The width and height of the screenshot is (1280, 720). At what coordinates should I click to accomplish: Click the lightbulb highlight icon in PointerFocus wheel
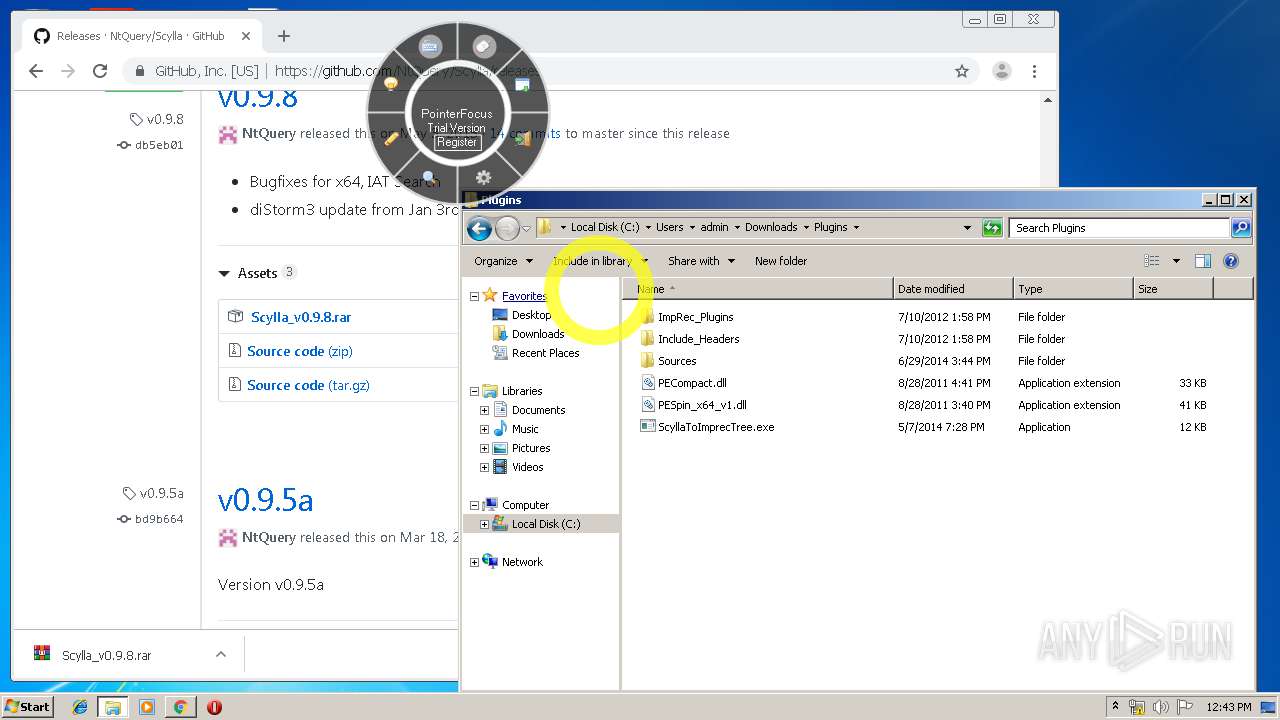pos(391,85)
